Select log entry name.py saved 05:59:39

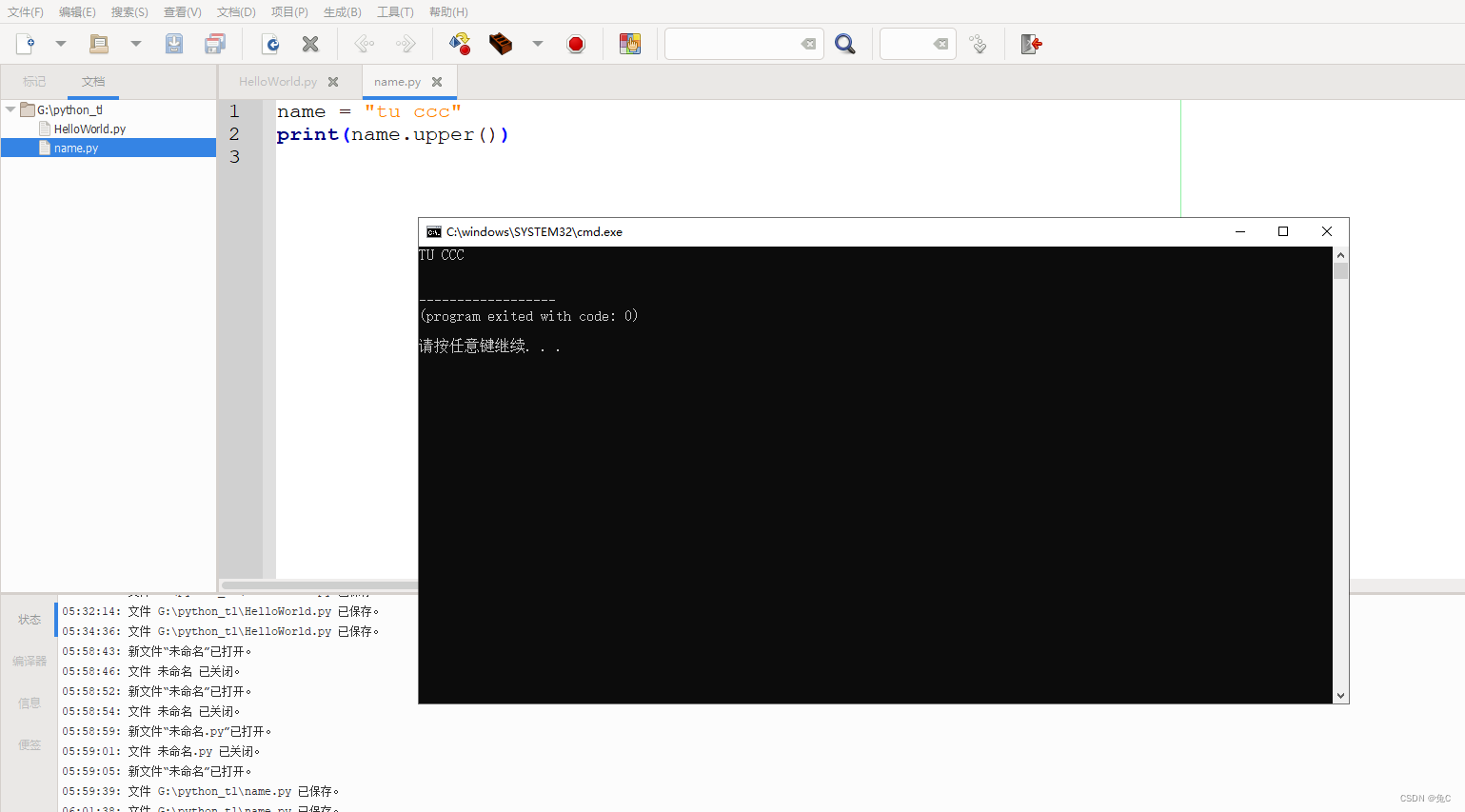[x=201, y=791]
